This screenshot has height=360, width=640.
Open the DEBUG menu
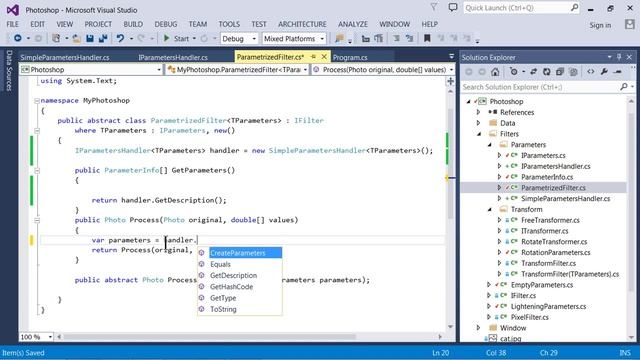click(x=166, y=24)
